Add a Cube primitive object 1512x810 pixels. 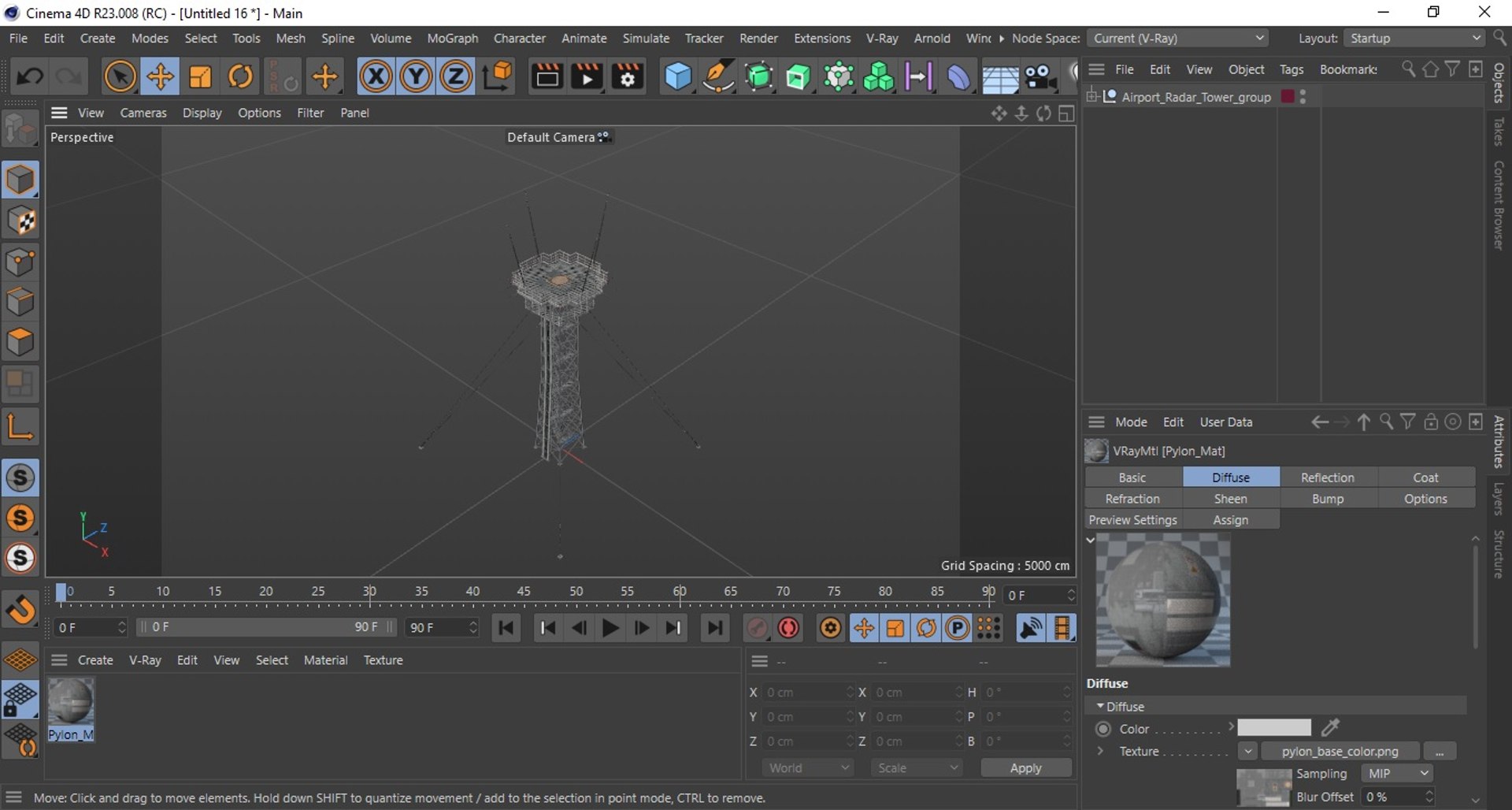pos(677,76)
